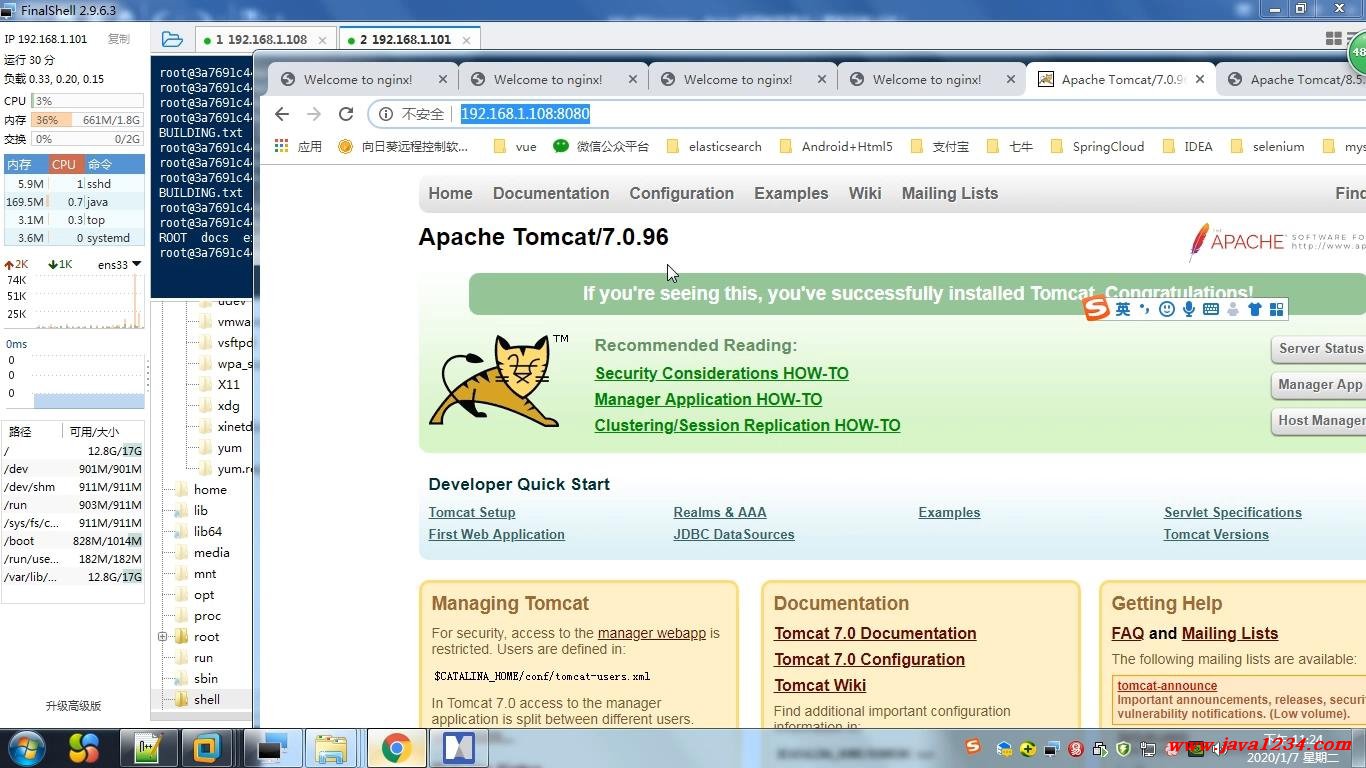Open the Apache Software Foundation logo
Viewport: 1366px width, 768px height.
click(1277, 242)
